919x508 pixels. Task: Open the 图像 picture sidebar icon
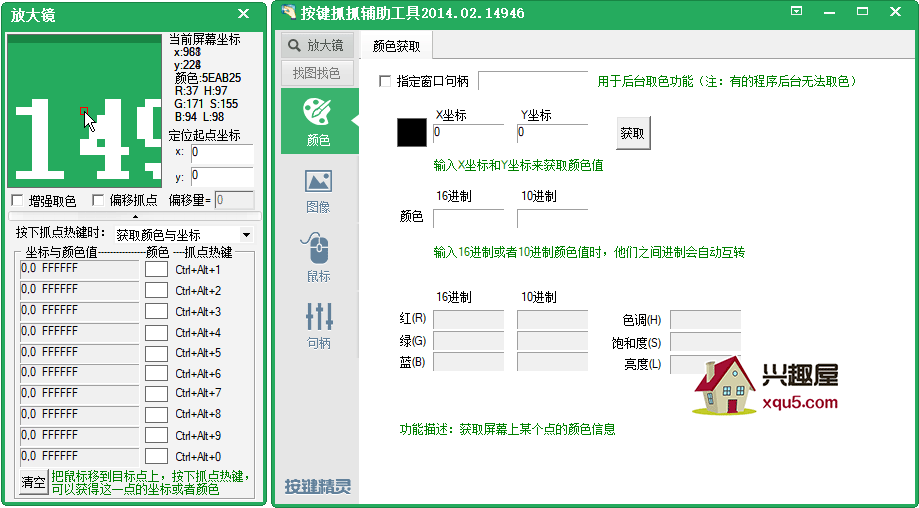[318, 191]
